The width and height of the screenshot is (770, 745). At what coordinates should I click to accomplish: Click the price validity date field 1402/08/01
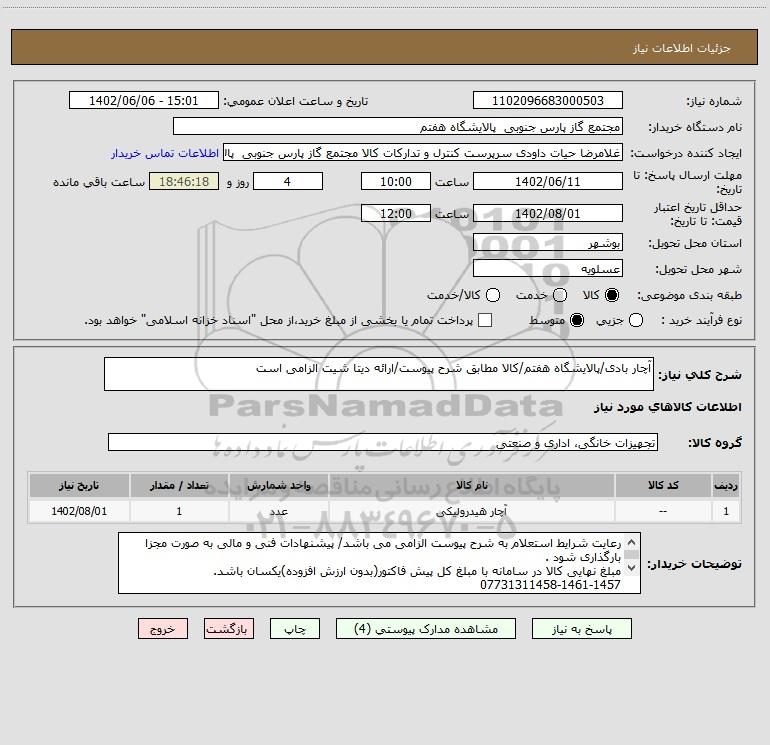pyautogui.click(x=548, y=213)
